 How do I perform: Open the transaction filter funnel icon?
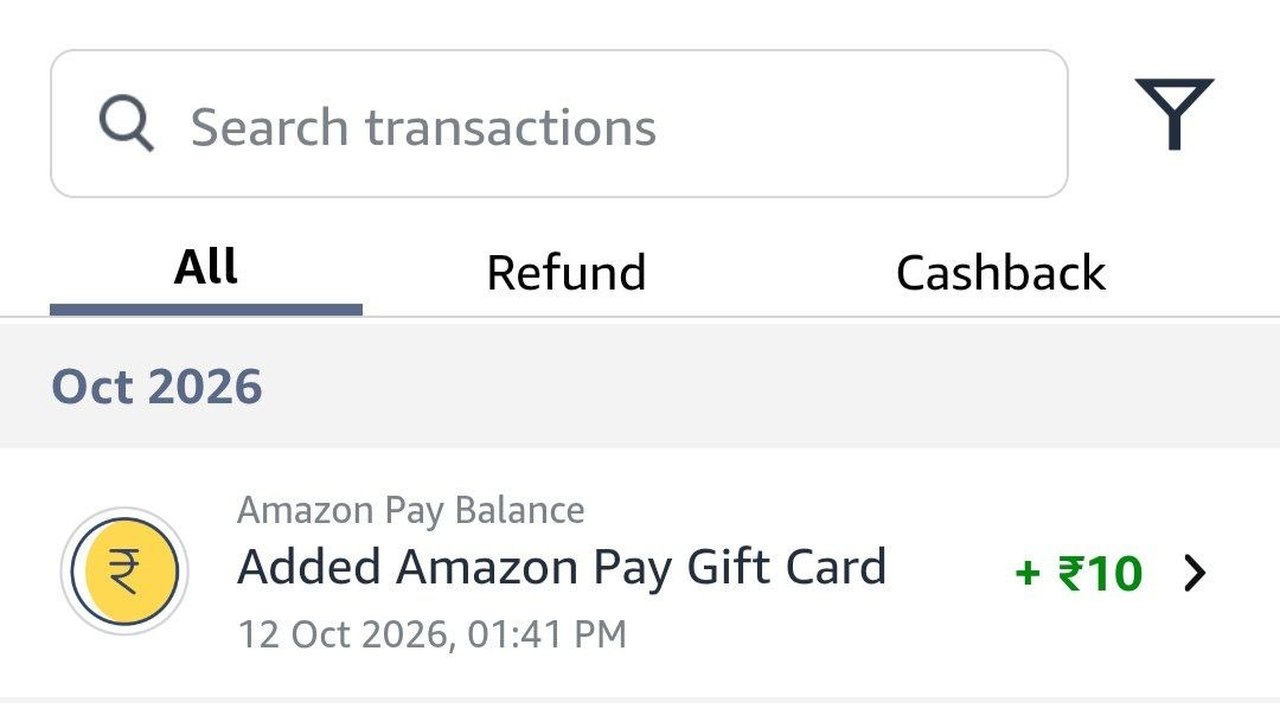click(1174, 114)
